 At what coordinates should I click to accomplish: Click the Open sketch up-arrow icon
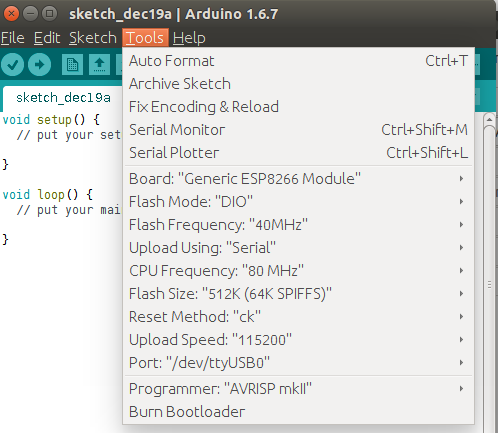(x=99, y=64)
